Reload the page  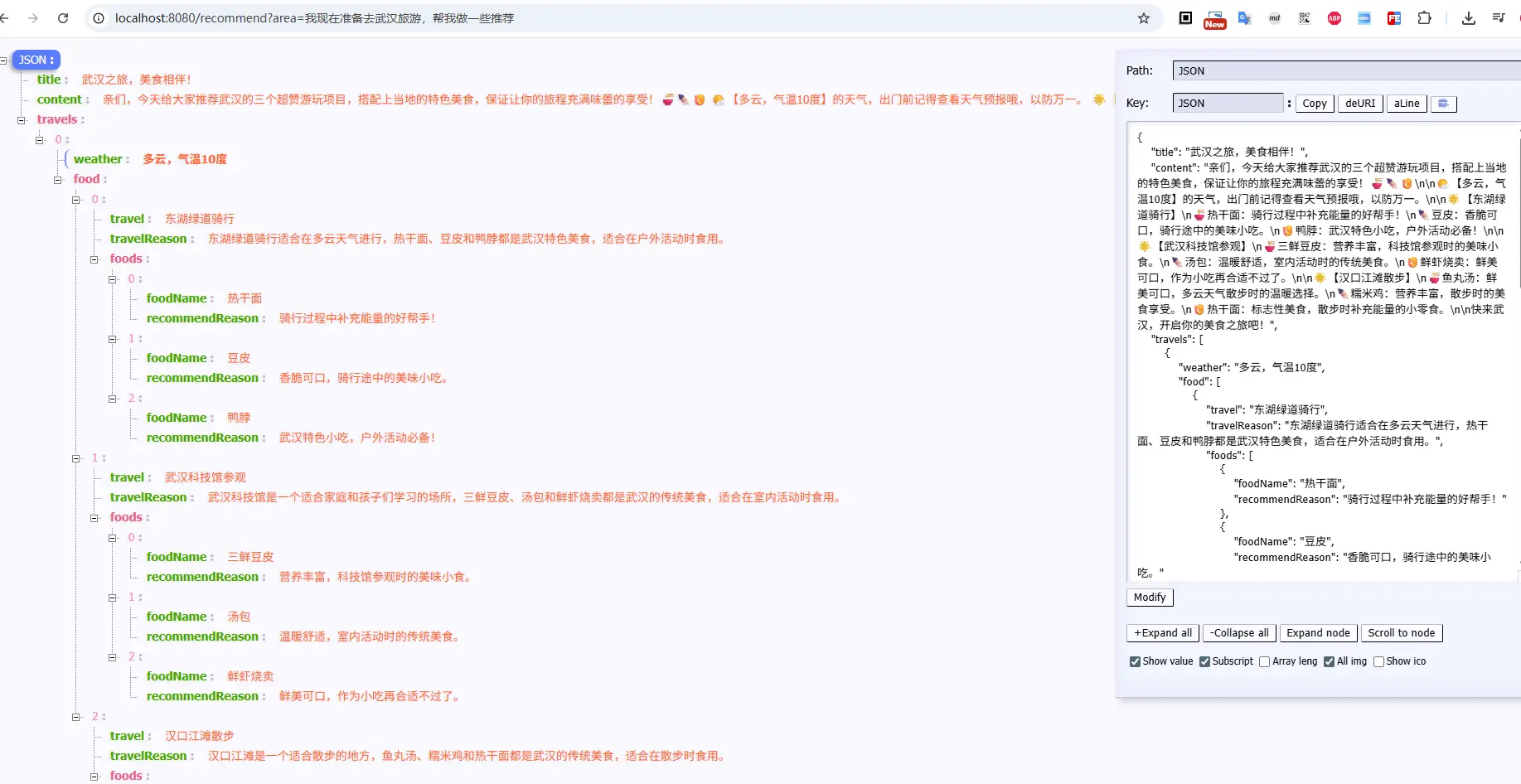(63, 18)
